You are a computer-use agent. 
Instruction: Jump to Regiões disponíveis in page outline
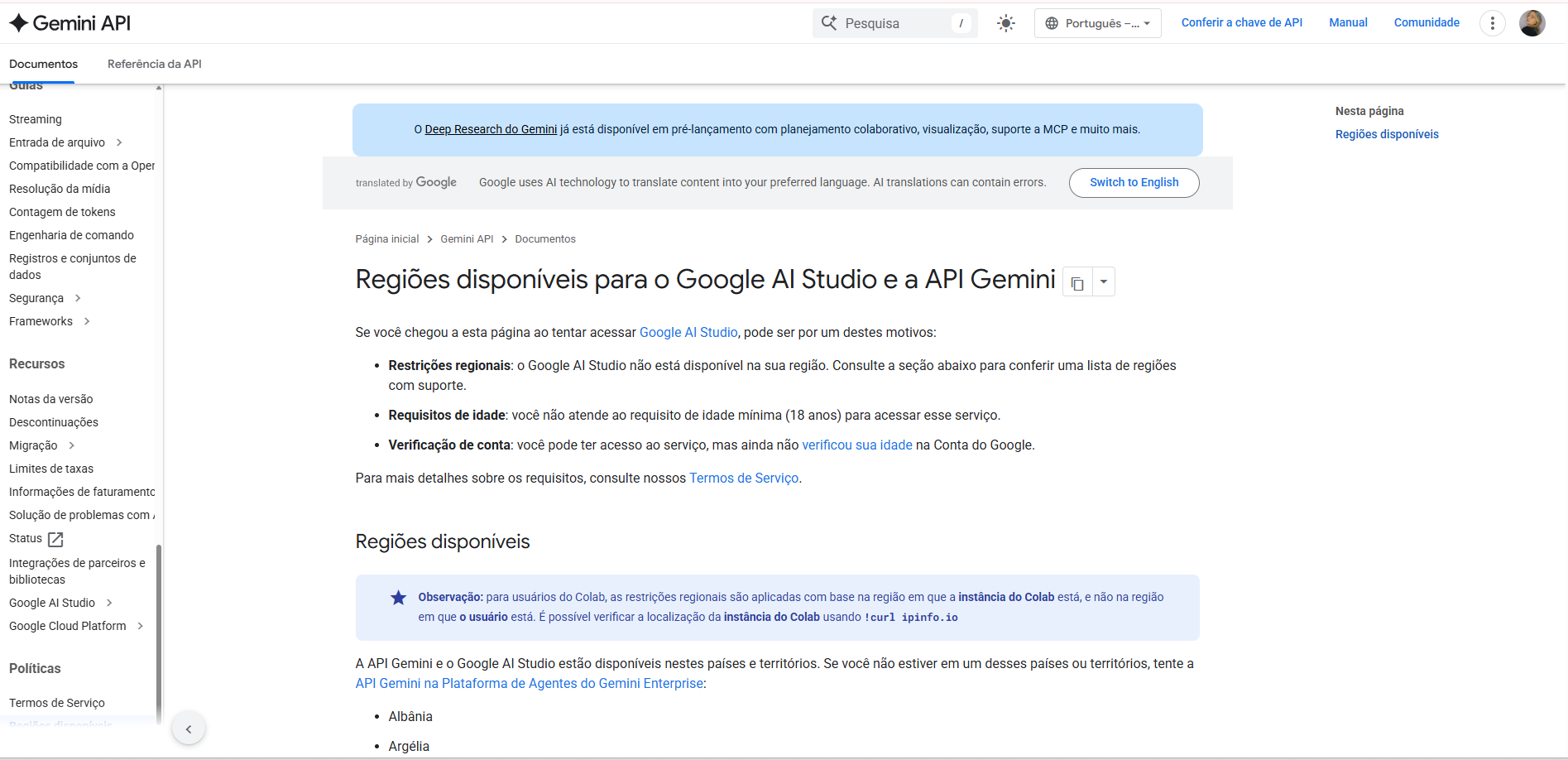pyautogui.click(x=1387, y=134)
